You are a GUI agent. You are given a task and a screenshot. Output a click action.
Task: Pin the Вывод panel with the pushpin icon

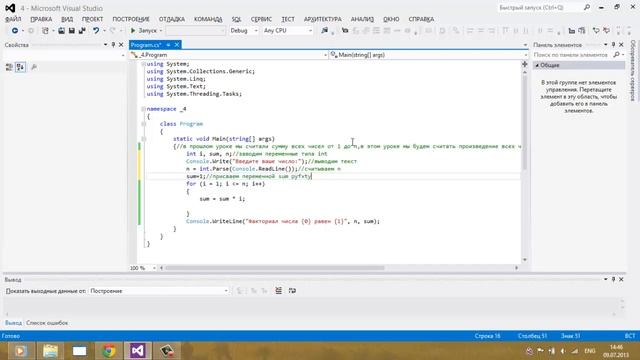(613, 280)
